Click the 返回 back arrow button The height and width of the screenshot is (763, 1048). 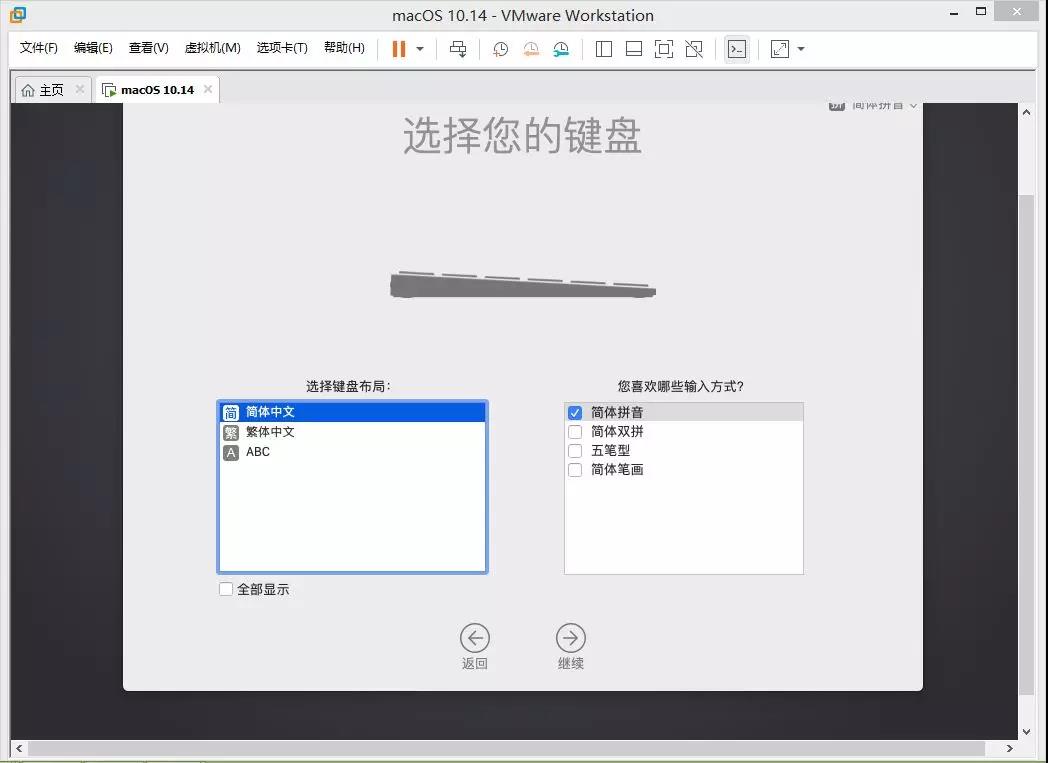[x=475, y=638]
